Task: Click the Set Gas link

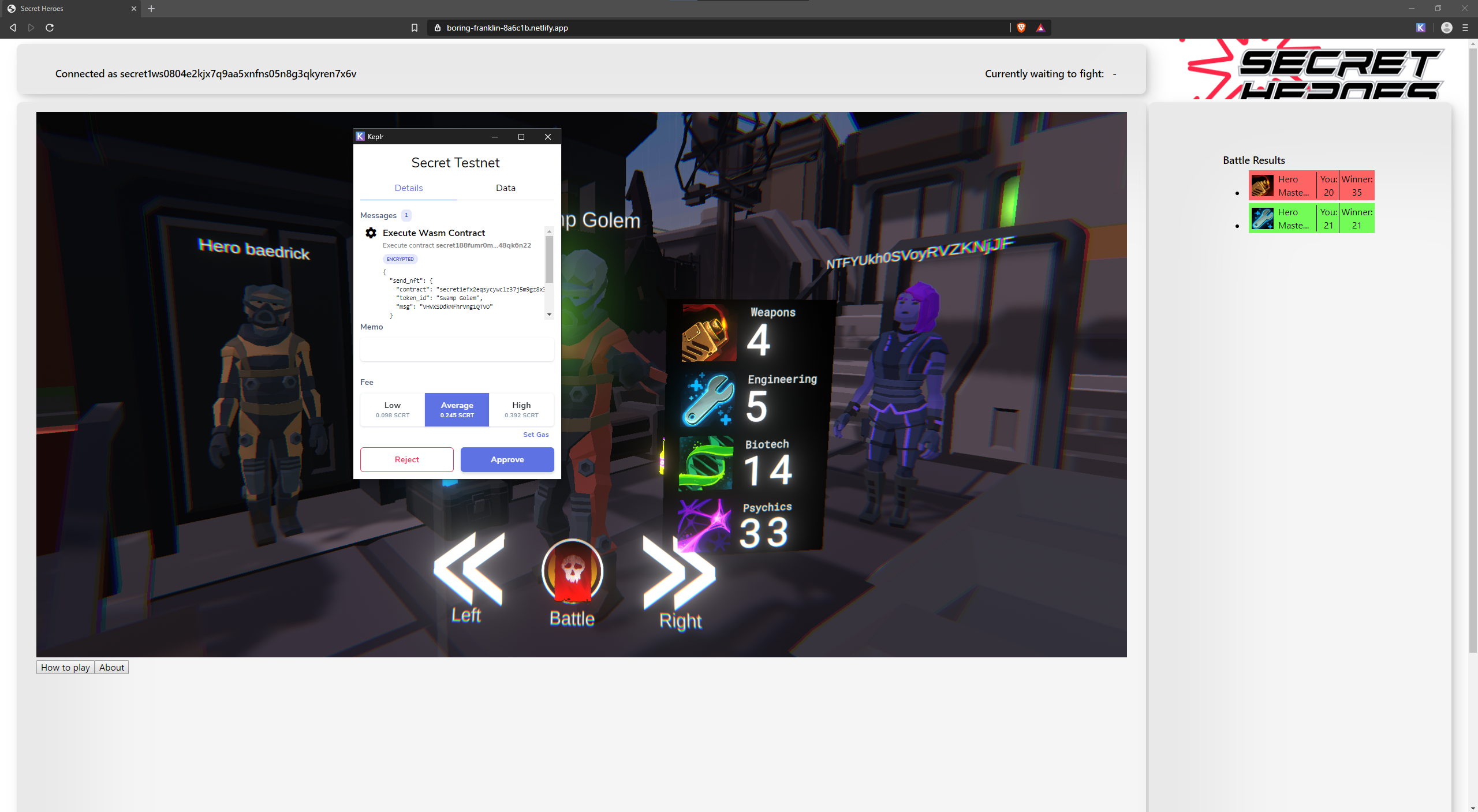Action: tap(535, 435)
